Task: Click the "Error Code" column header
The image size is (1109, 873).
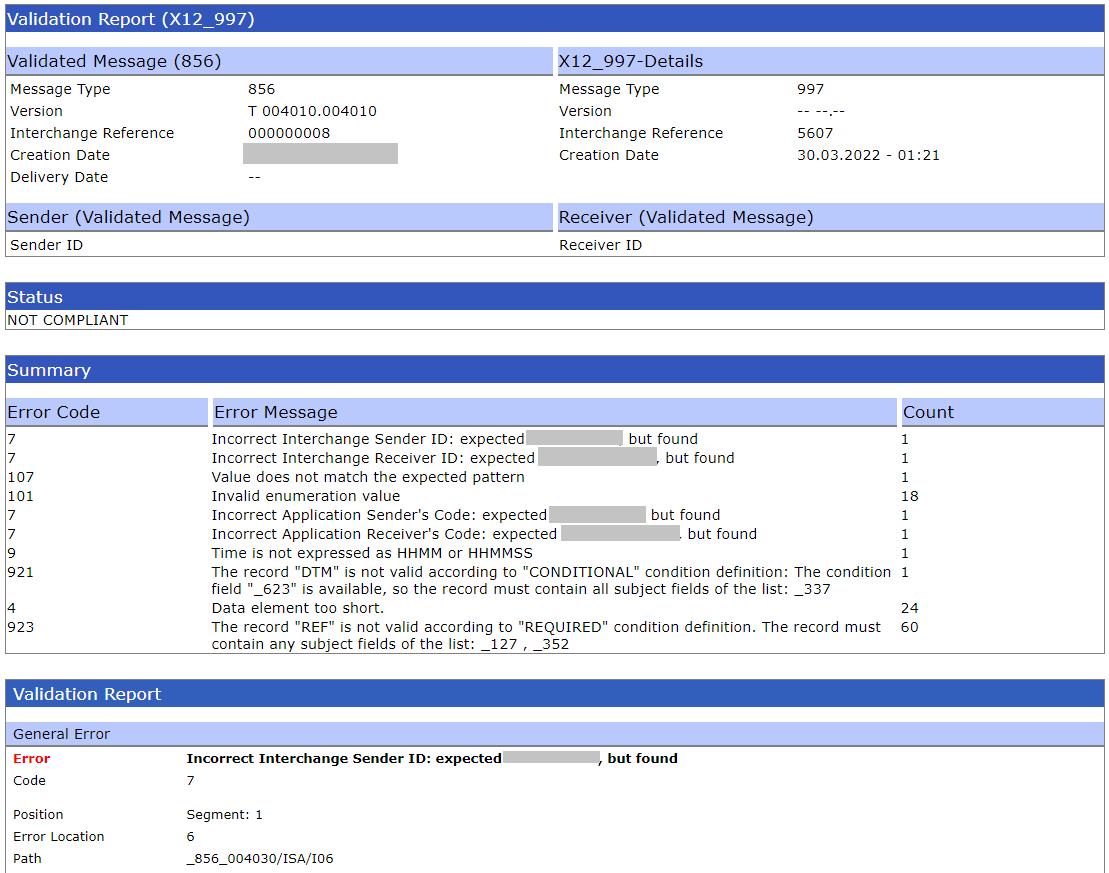Action: point(54,412)
